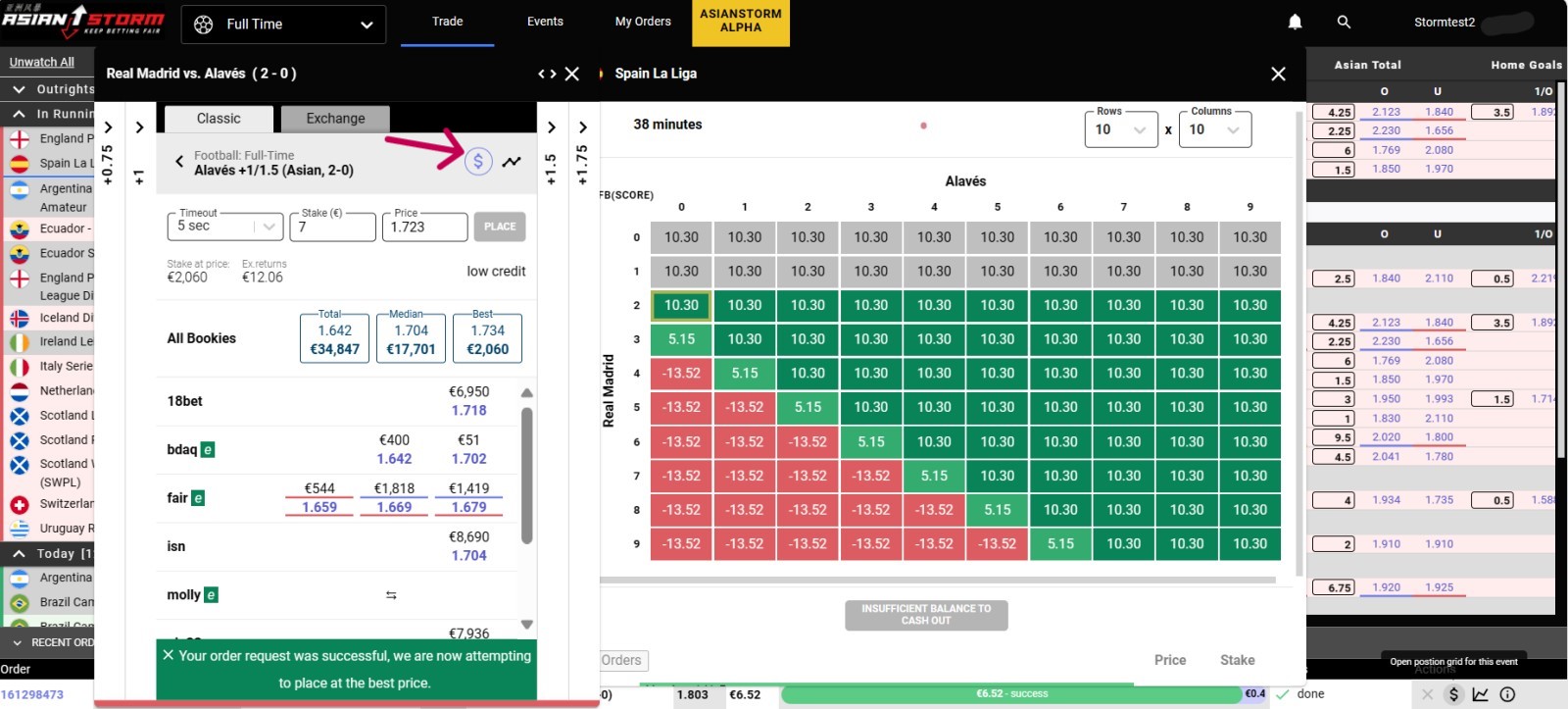Click the PLACE button

(x=500, y=227)
